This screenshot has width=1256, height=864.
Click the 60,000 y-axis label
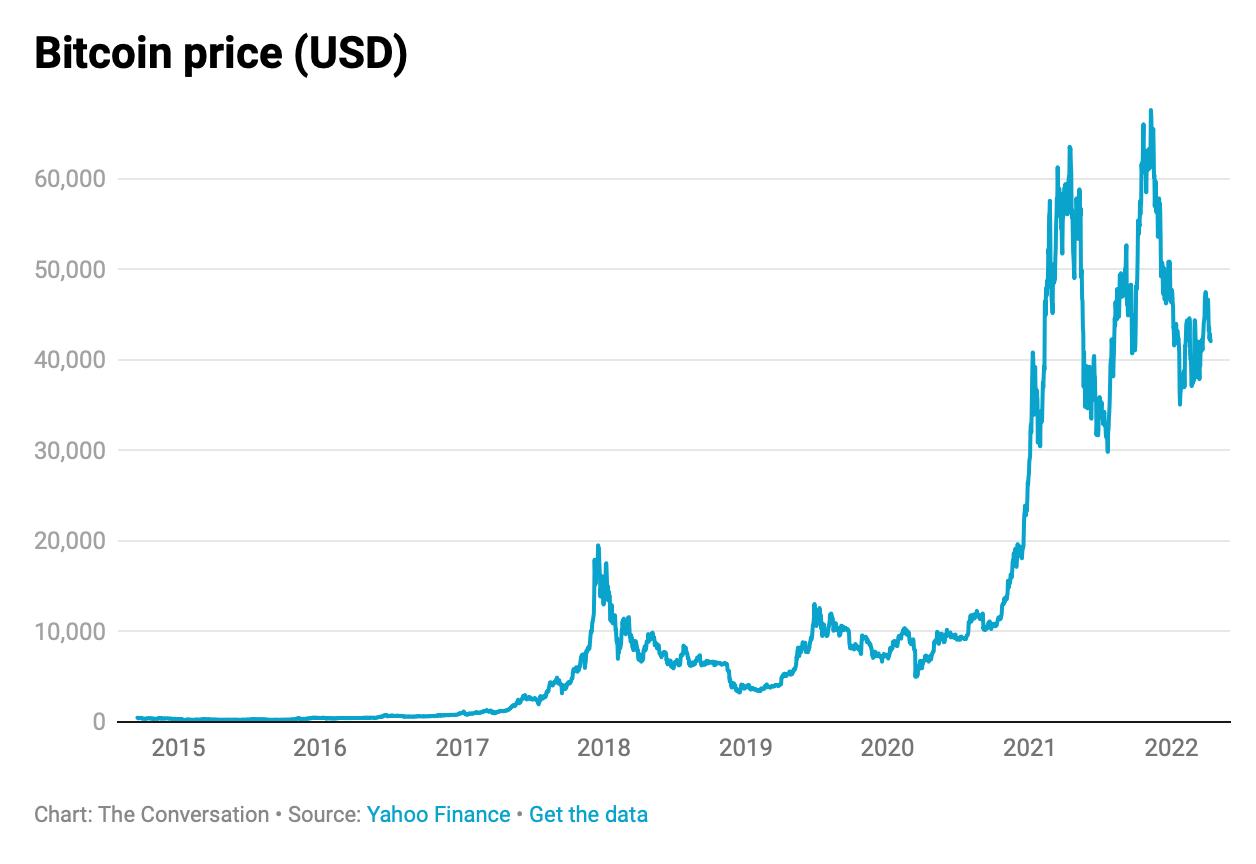(x=69, y=179)
